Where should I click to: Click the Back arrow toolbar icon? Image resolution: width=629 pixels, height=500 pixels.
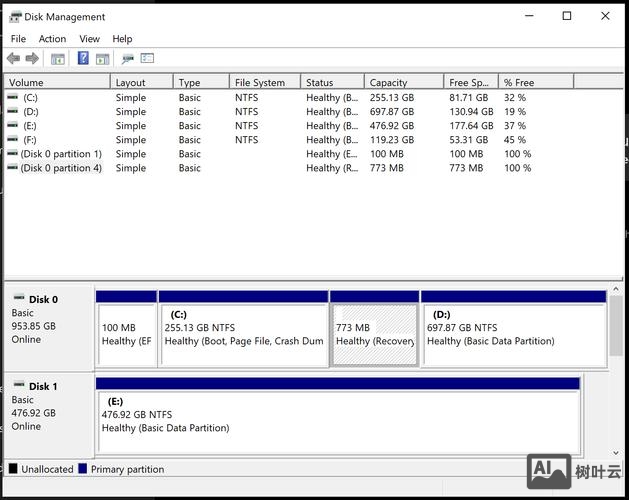click(x=13, y=59)
